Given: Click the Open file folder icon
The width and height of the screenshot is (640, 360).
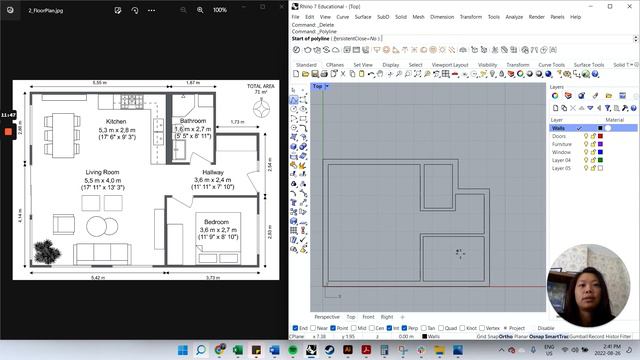Looking at the screenshot, I should coord(305,74).
